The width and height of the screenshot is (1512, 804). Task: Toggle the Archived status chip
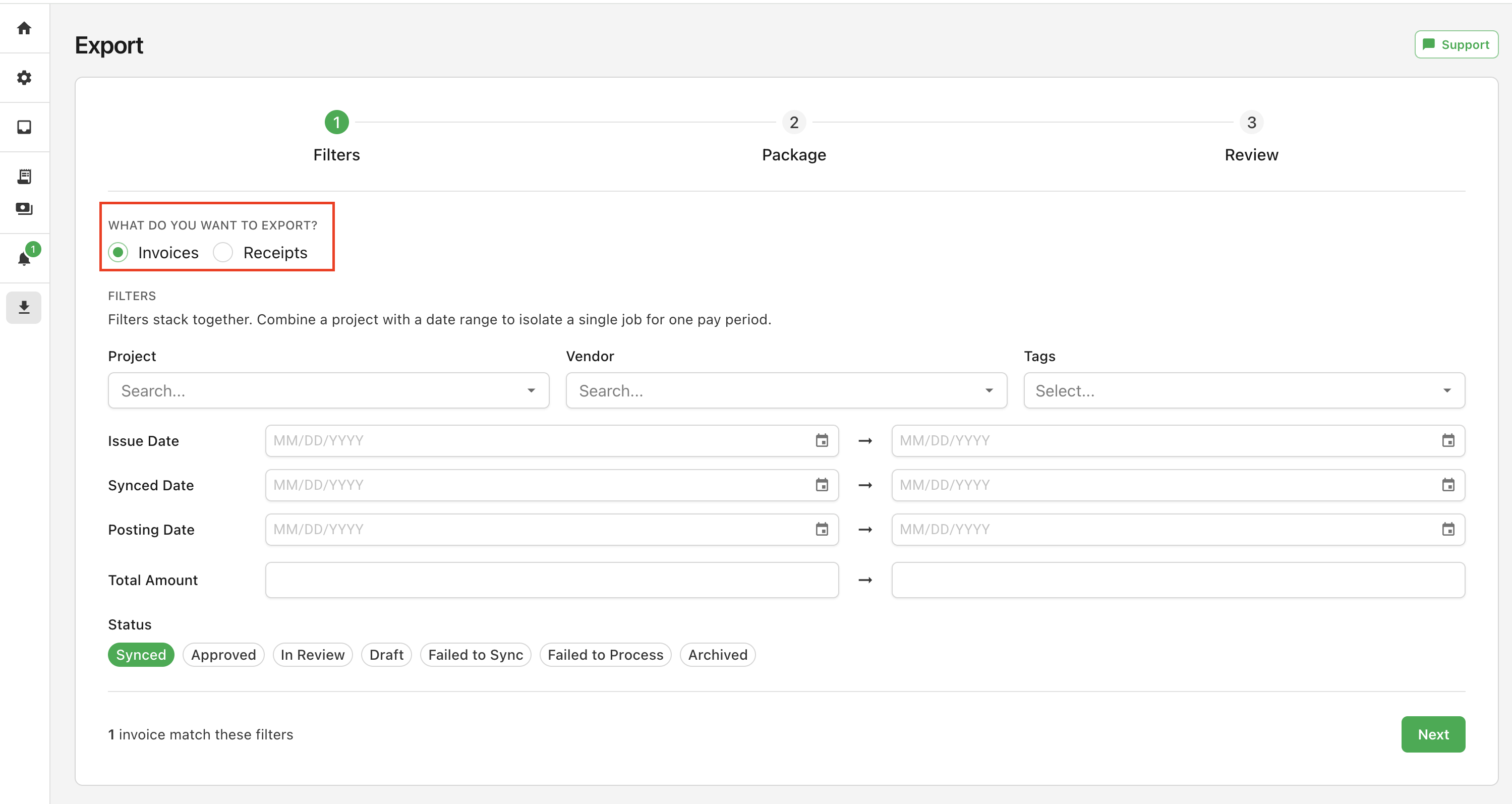[x=717, y=654]
